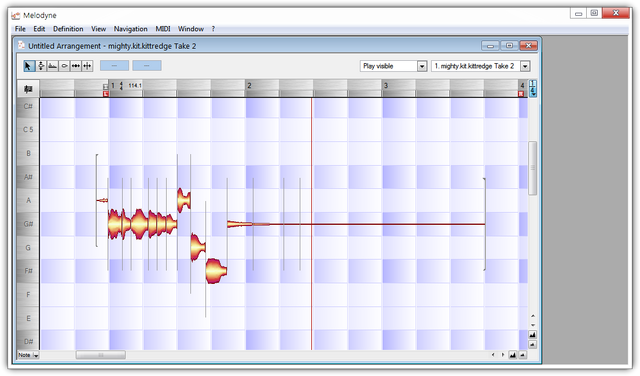This screenshot has height=376, width=640.
Task: Select the small A note blob
Action: 102,200
